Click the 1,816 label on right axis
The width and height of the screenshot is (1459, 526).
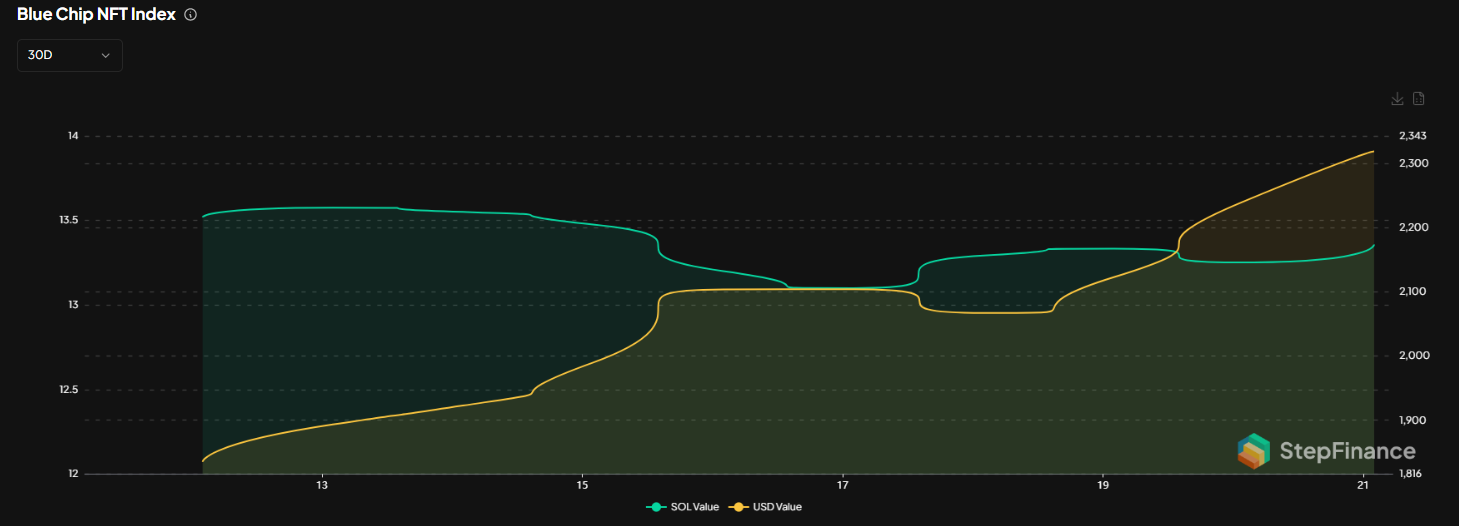1411,474
